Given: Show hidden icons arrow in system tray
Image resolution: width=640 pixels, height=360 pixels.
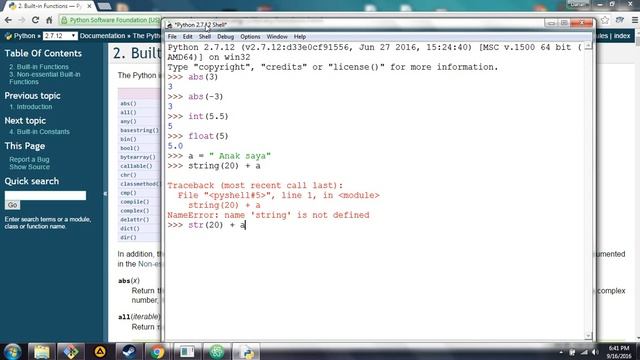Looking at the screenshot, I should click(x=562, y=352).
